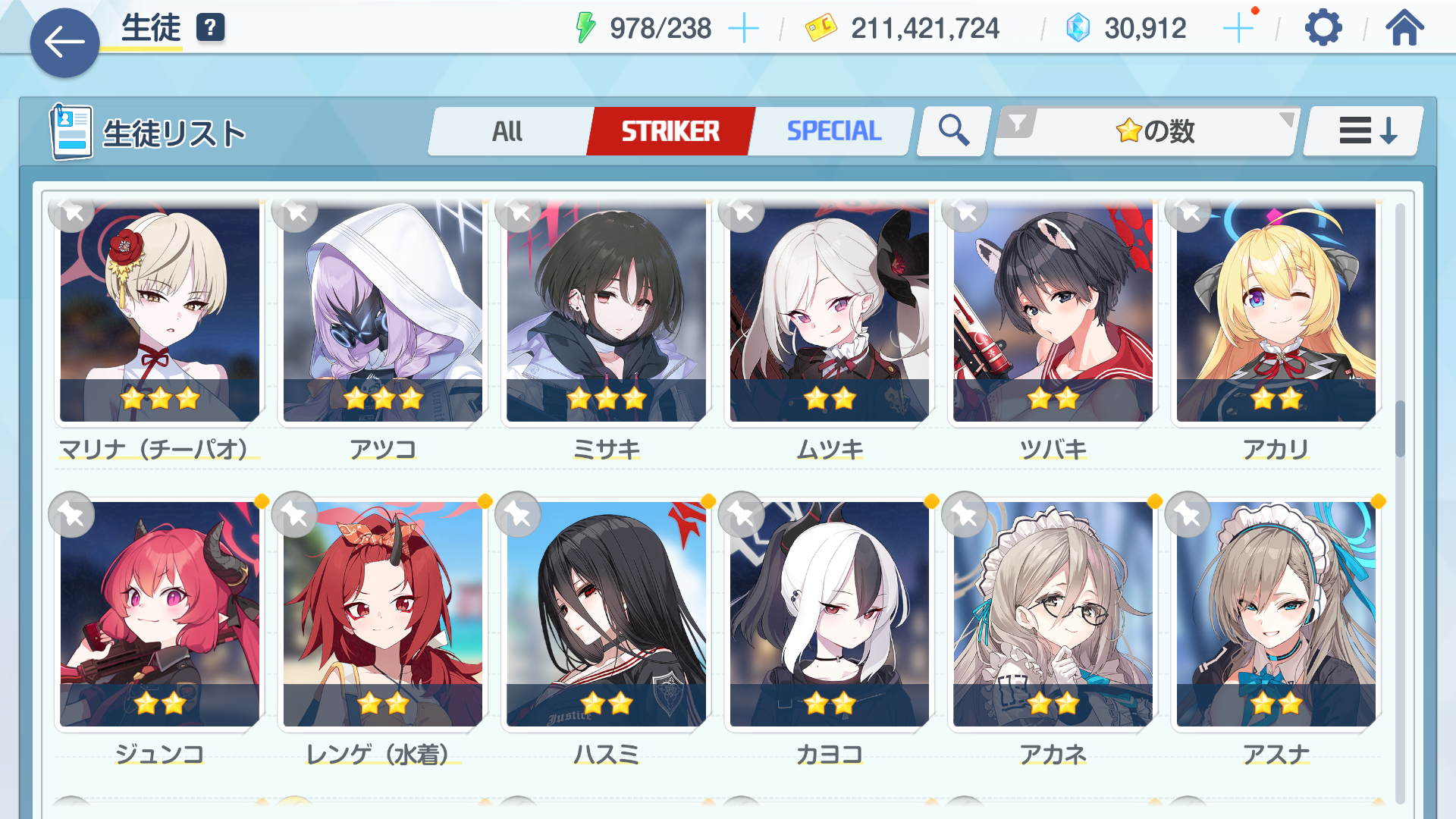Select the STRIKER tab
Image resolution: width=1456 pixels, height=819 pixels.
[670, 131]
